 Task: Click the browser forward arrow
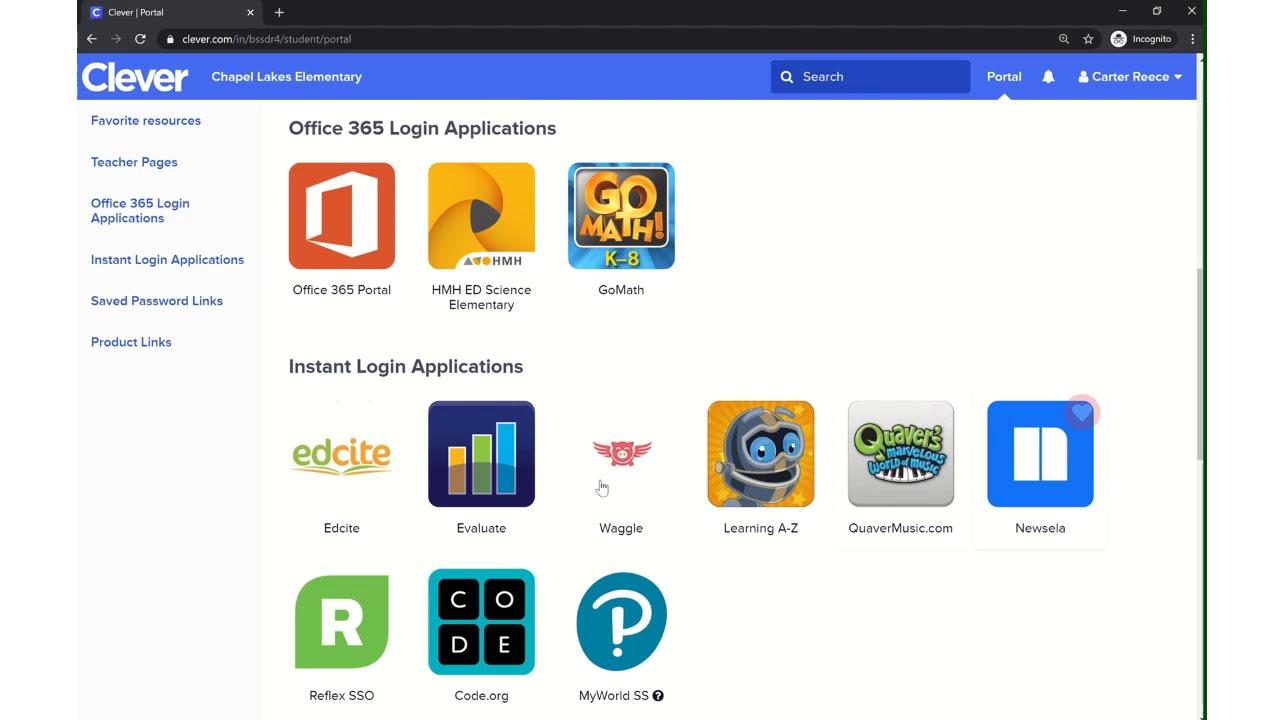pyautogui.click(x=116, y=39)
